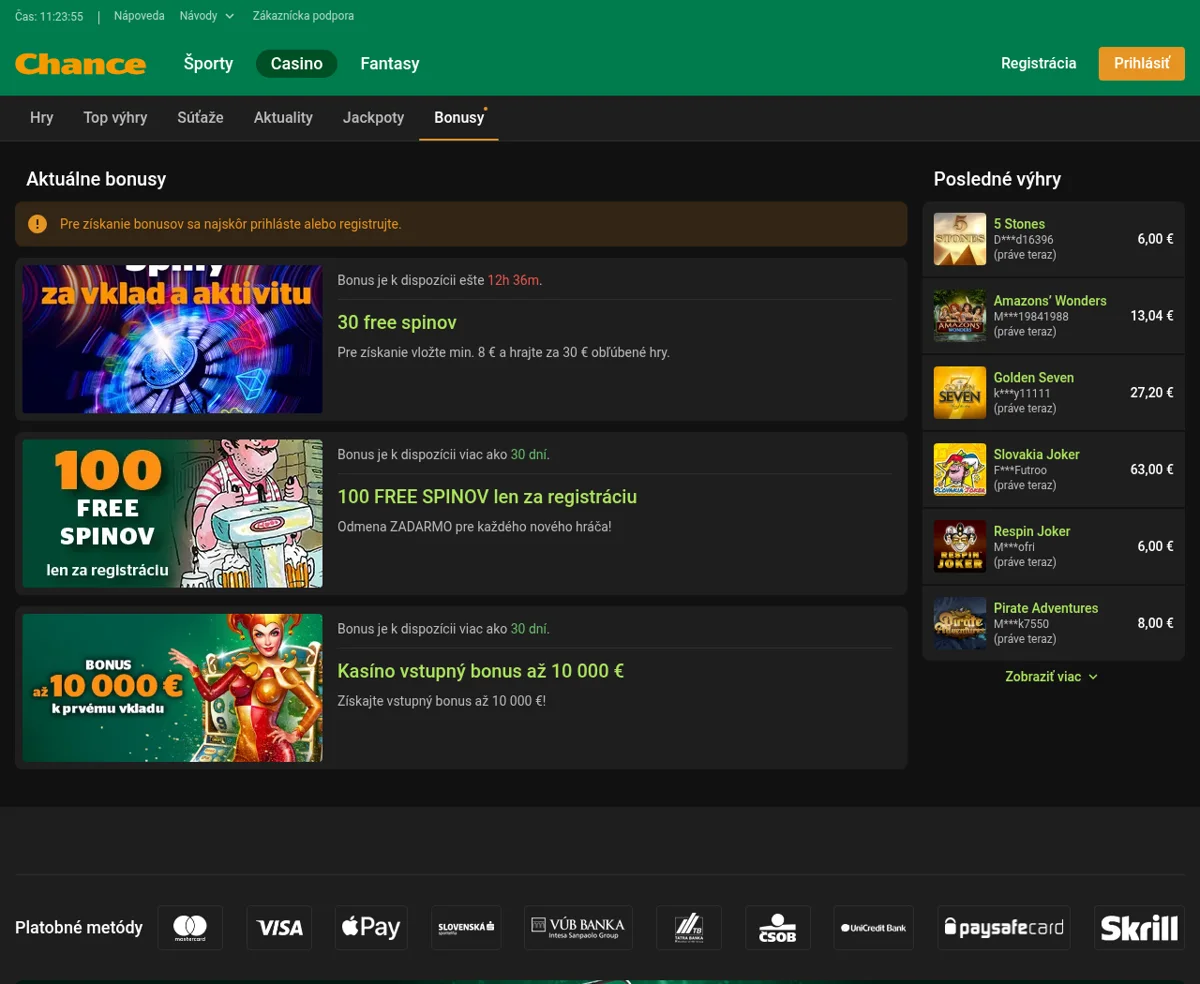The width and height of the screenshot is (1200, 984).
Task: Open Kasíno vstupný bonus až 10 000 € title
Action: [481, 671]
